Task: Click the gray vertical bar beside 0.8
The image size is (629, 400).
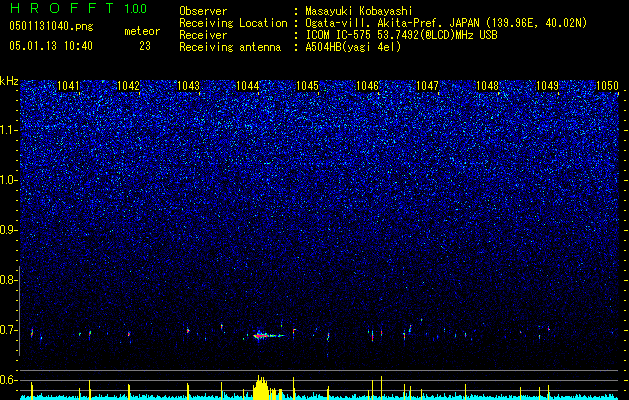Action: (x=19, y=311)
